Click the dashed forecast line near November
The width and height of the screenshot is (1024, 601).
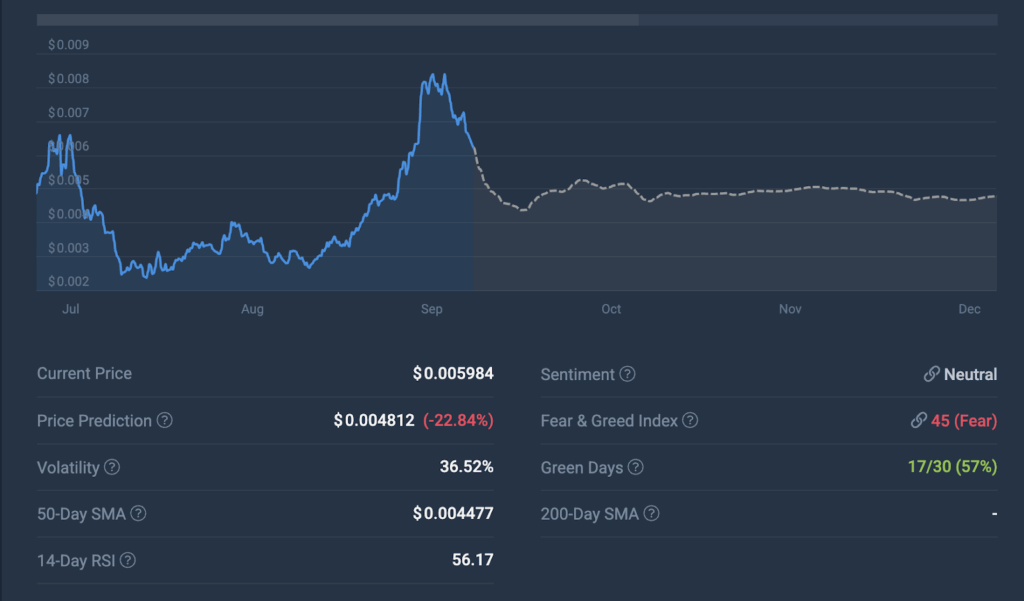(790, 190)
